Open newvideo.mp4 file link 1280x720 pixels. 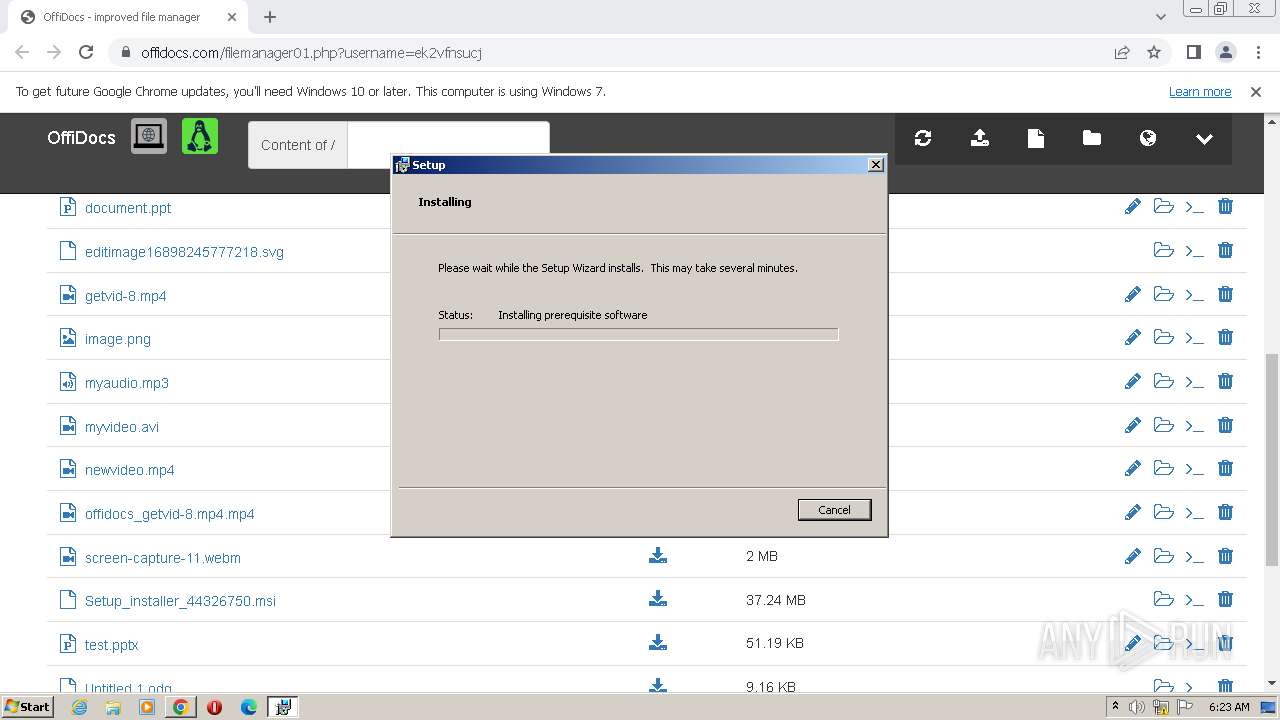click(130, 470)
